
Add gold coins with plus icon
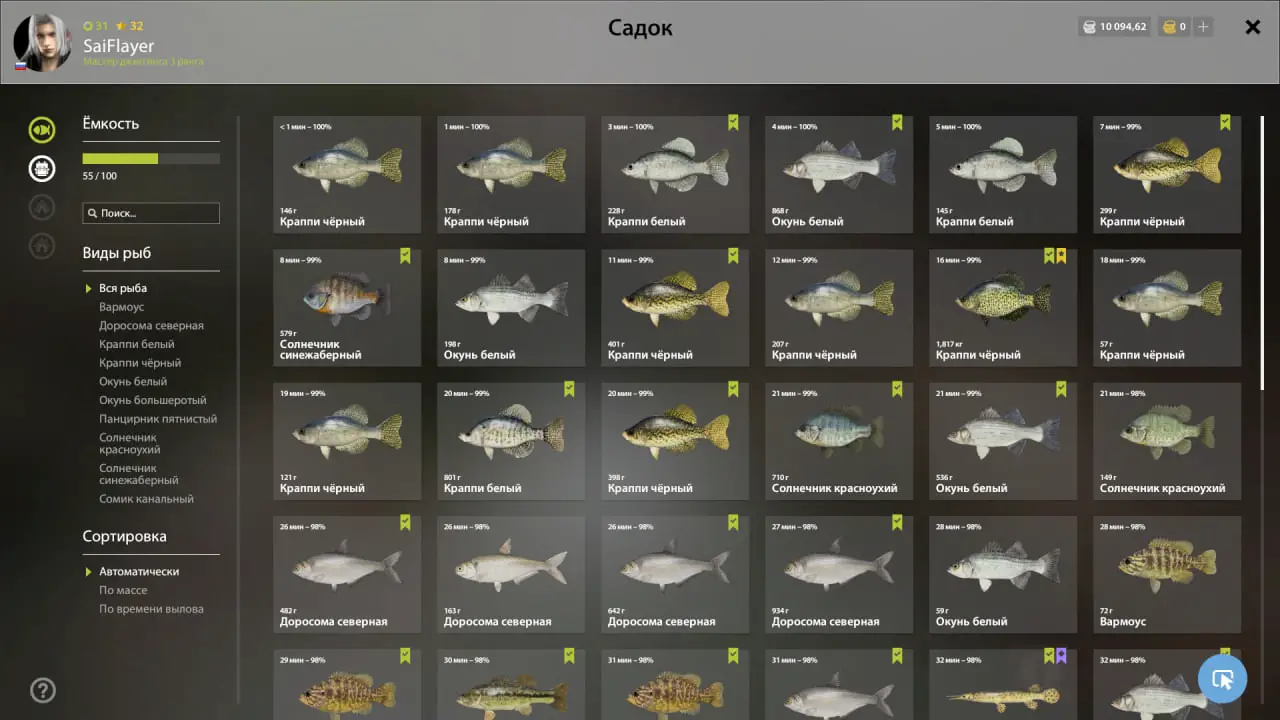1203,27
